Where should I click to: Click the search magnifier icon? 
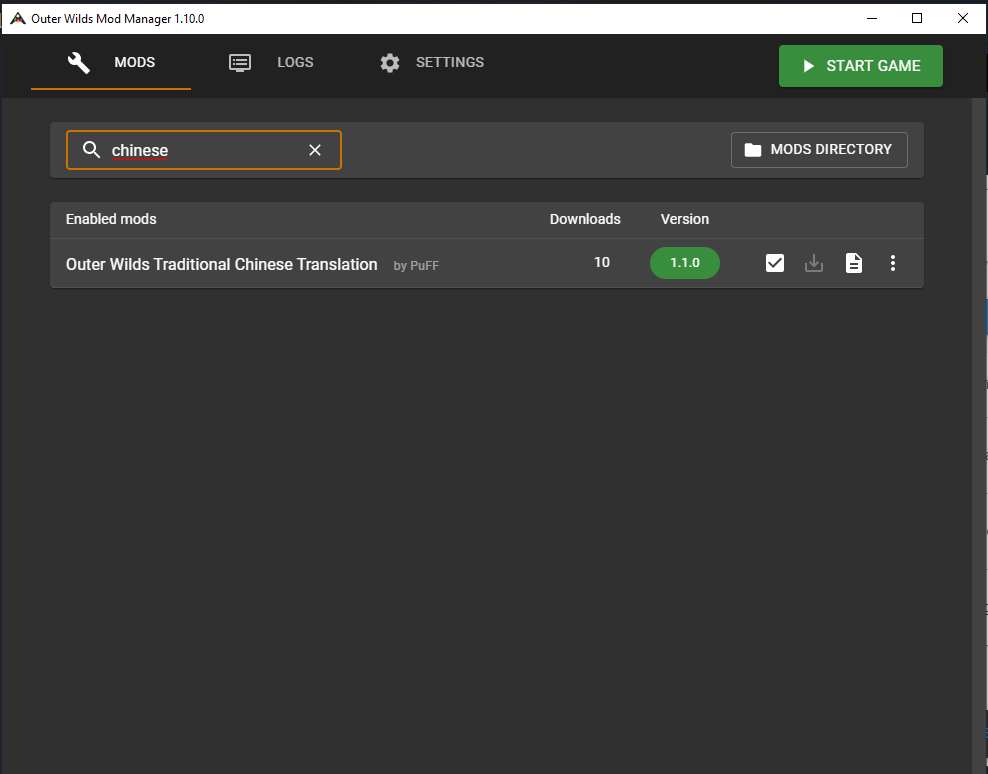[x=91, y=150]
